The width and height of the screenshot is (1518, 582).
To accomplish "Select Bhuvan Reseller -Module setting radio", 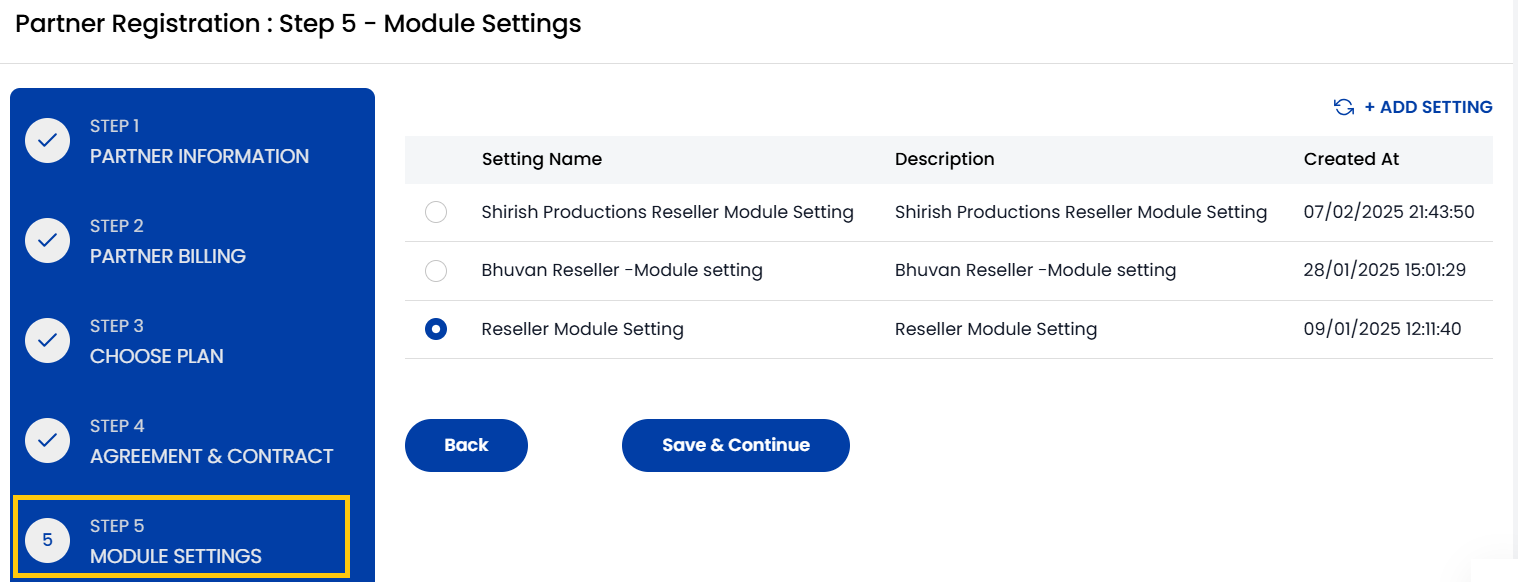I will point(436,270).
